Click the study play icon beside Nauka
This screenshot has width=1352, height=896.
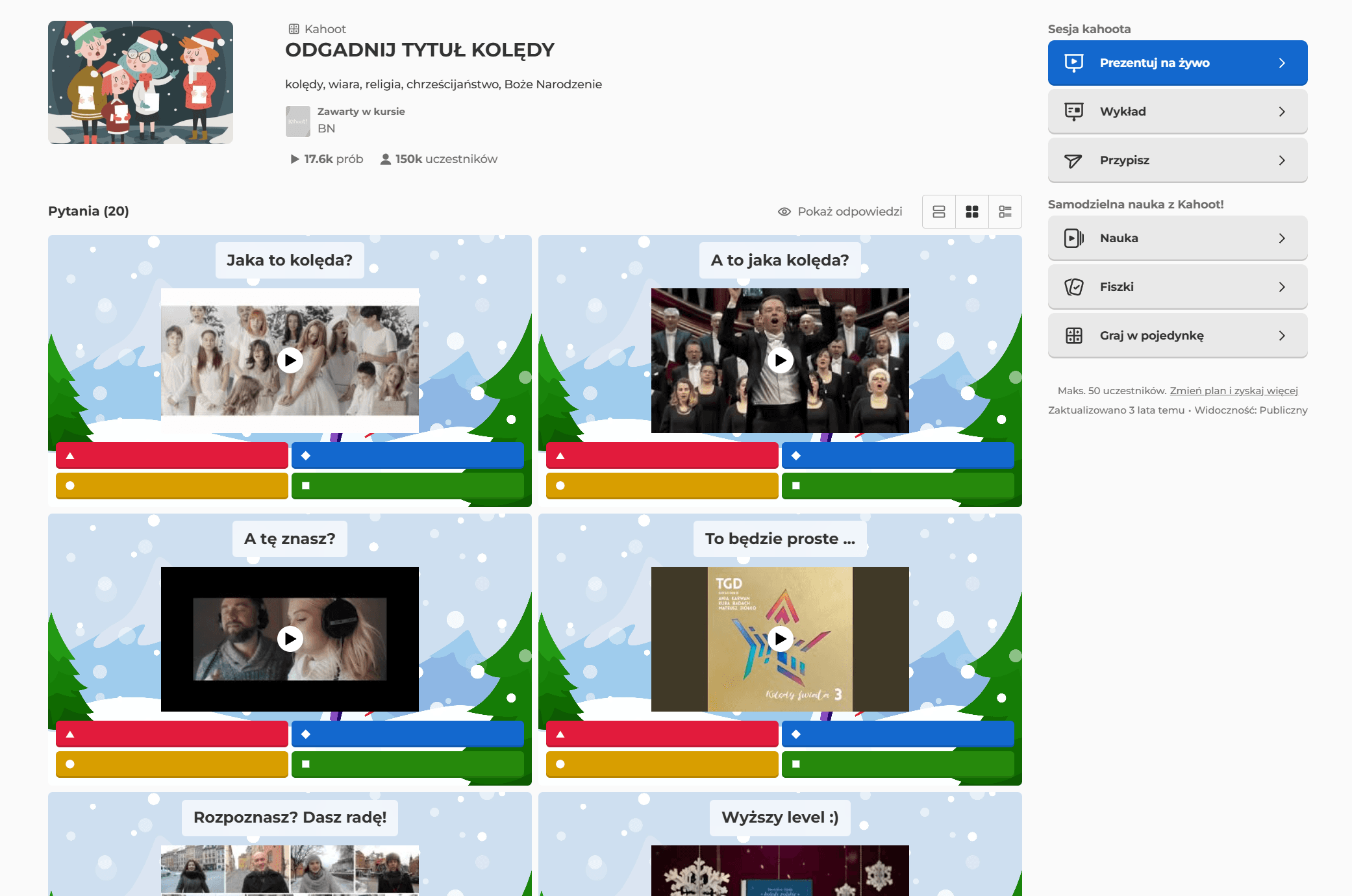point(1074,238)
